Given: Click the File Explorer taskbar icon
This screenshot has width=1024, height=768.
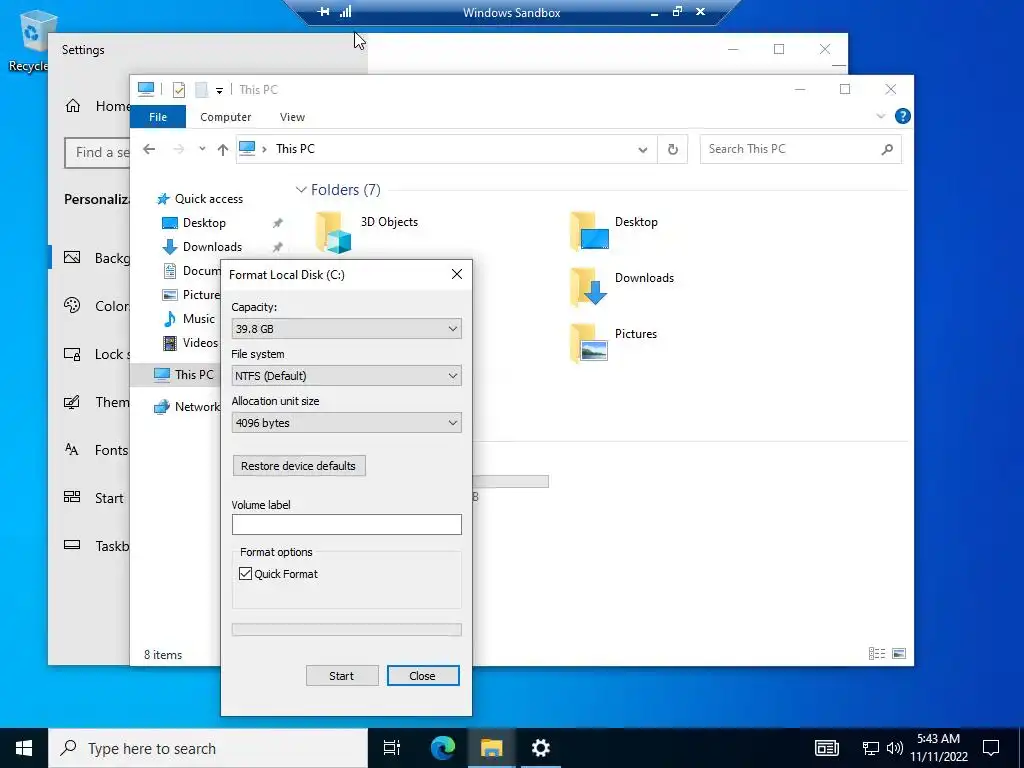Looking at the screenshot, I should coord(491,748).
